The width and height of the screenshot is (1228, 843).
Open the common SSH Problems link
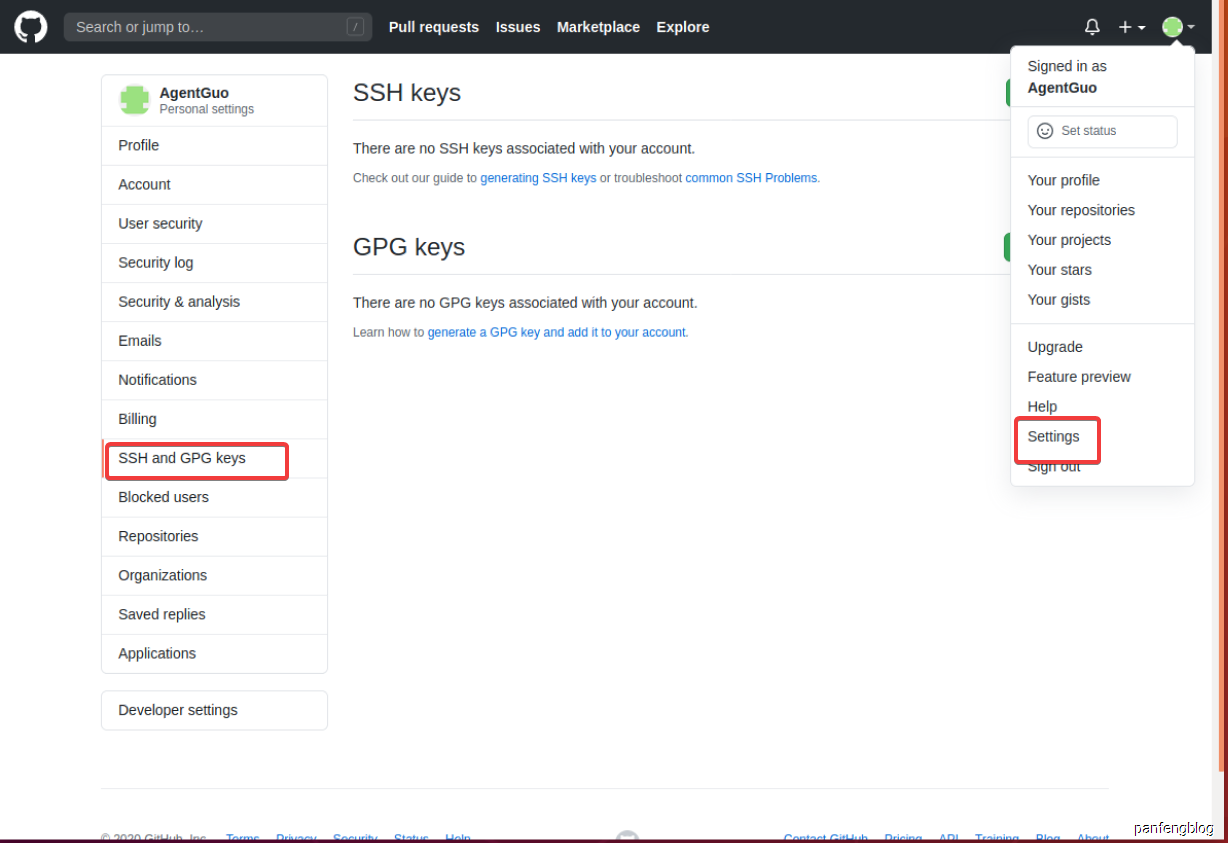(x=751, y=178)
